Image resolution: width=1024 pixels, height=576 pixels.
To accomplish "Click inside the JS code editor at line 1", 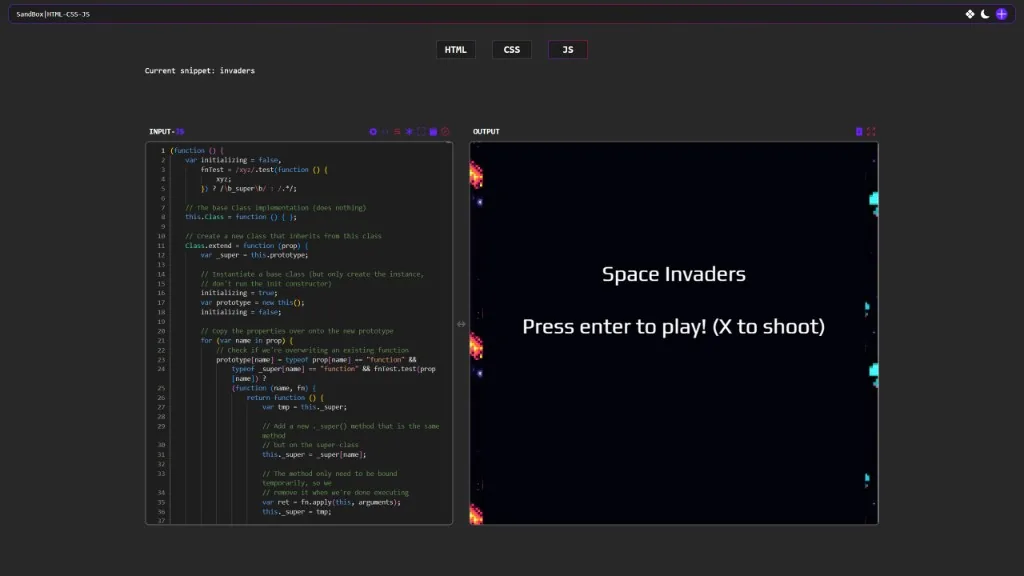I will pyautogui.click(x=197, y=150).
